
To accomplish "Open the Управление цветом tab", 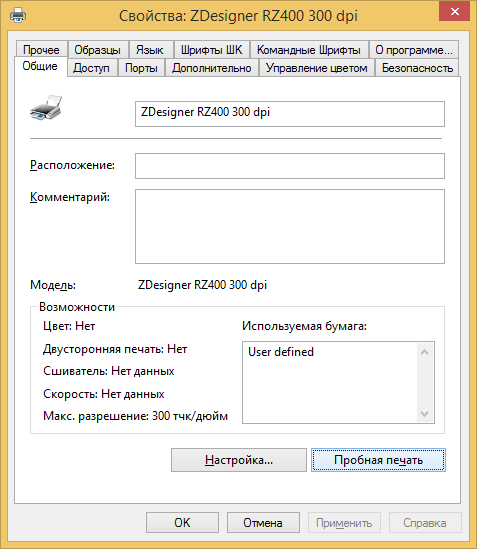I will point(317,68).
